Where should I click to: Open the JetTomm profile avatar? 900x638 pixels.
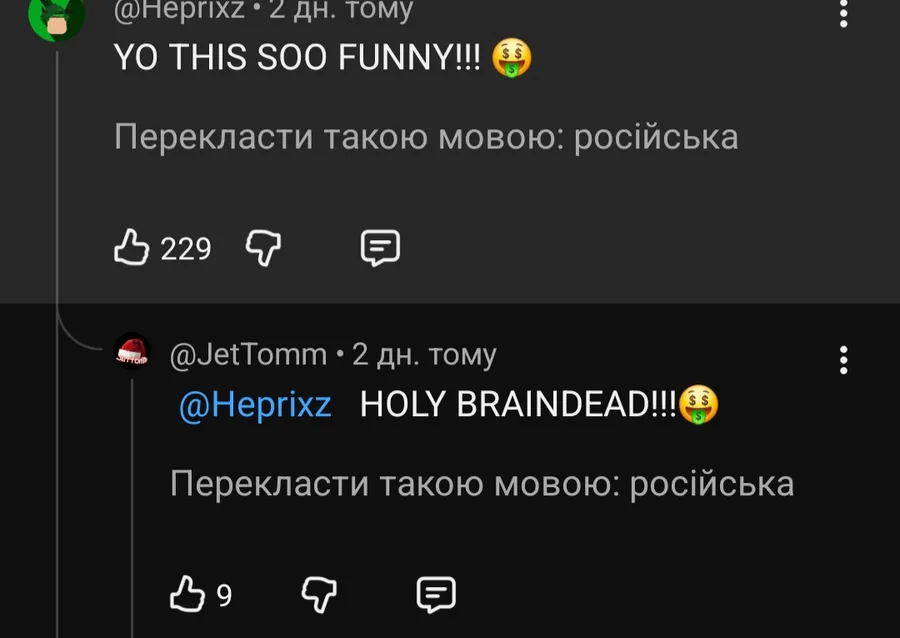click(x=132, y=353)
